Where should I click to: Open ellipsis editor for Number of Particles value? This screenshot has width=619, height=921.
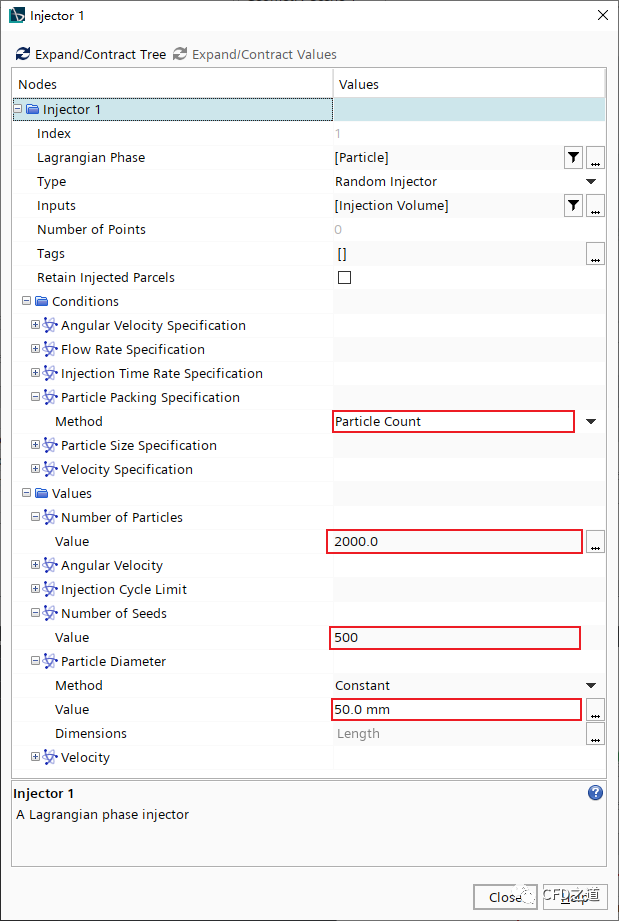[596, 542]
